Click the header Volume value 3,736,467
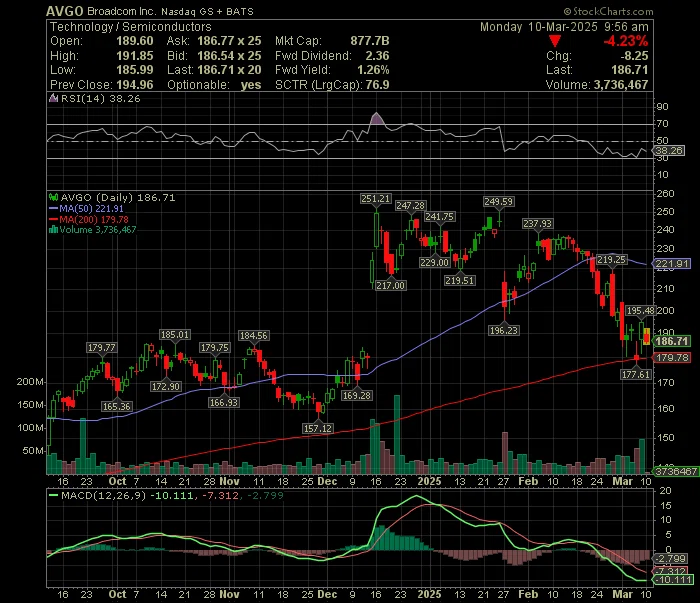Image resolution: width=700 pixels, height=603 pixels. coord(621,85)
